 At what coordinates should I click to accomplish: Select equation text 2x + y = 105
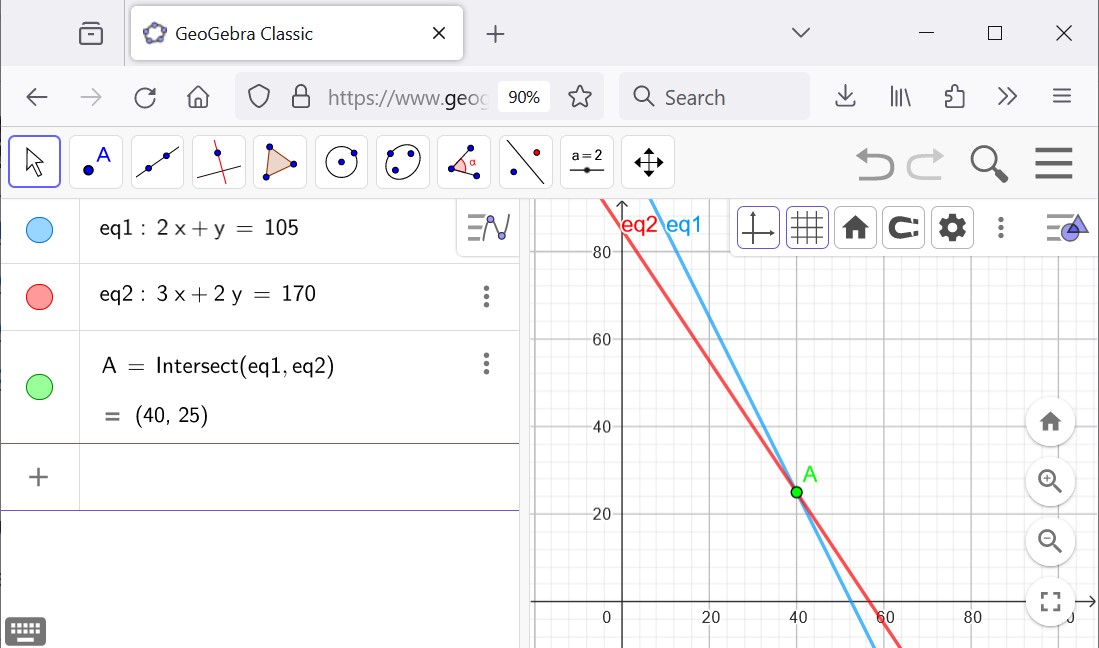pyautogui.click(x=227, y=228)
